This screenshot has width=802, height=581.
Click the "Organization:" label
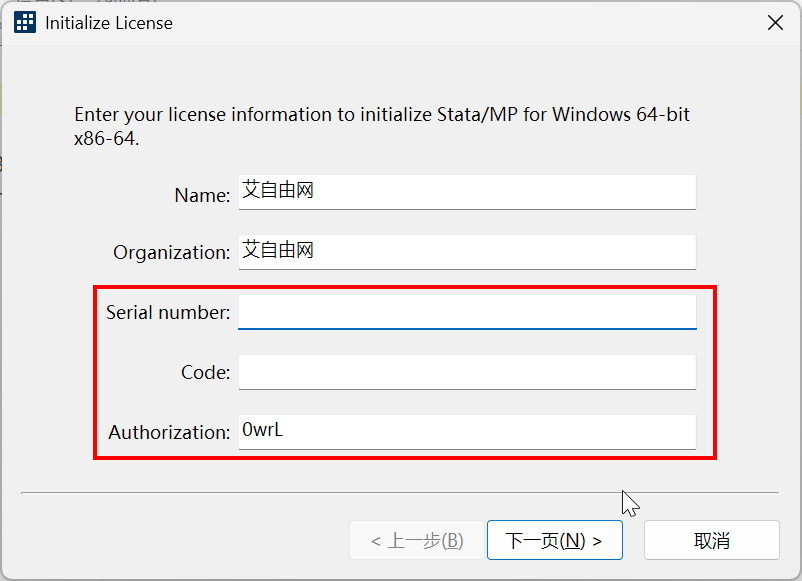pos(171,253)
